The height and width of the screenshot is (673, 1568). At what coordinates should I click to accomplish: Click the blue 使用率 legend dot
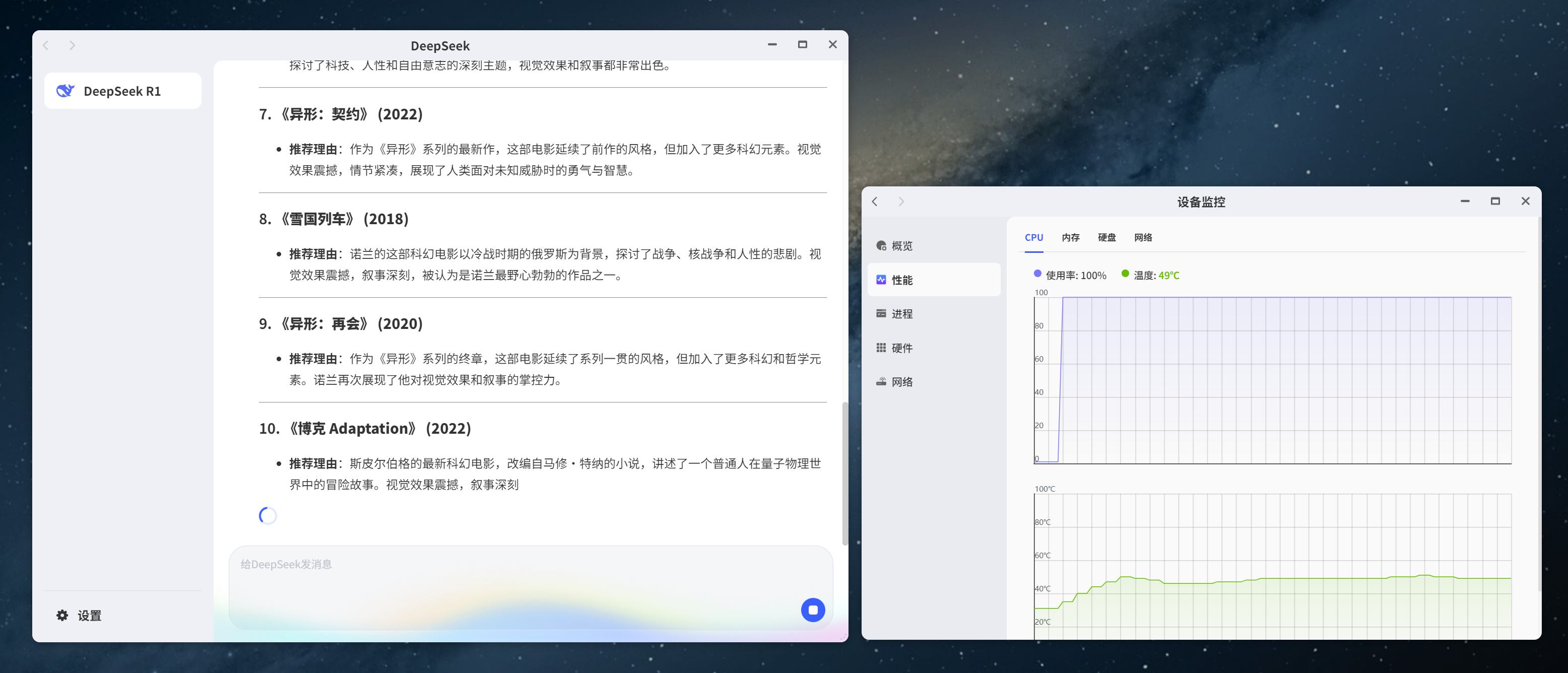pyautogui.click(x=1037, y=274)
